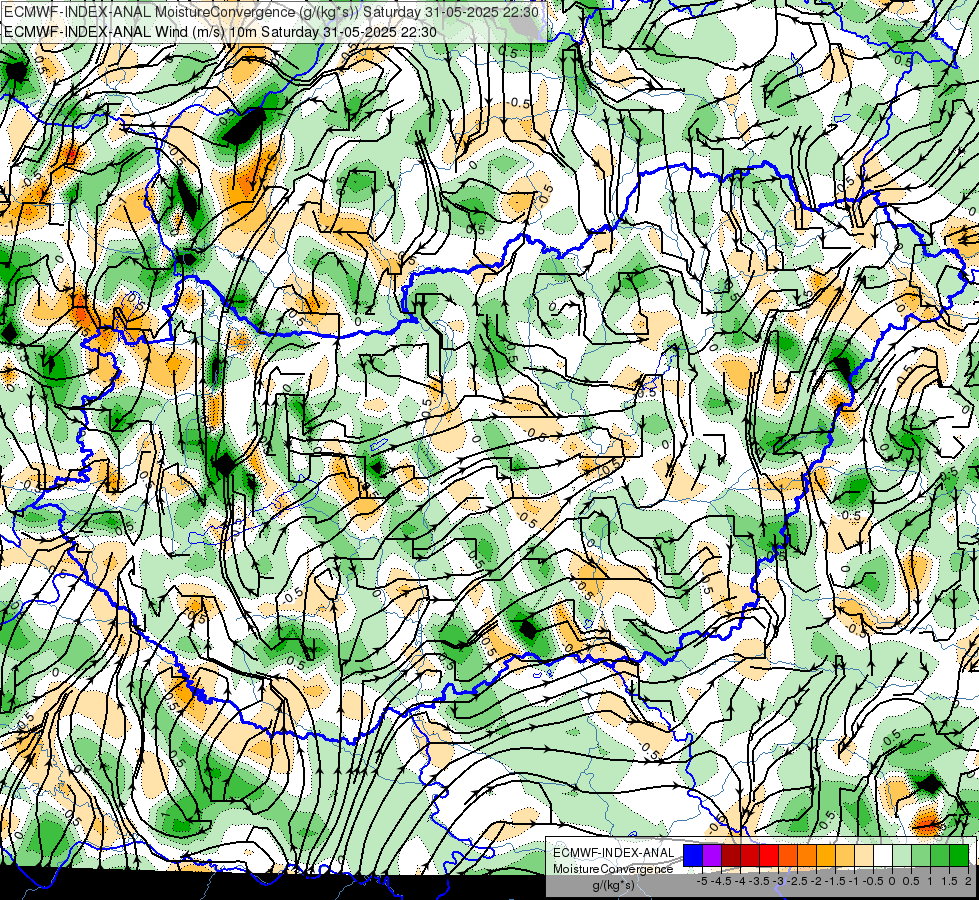Select legend swatch between -3 and -2.5
Screen dimensions: 979x900
pos(788,855)
